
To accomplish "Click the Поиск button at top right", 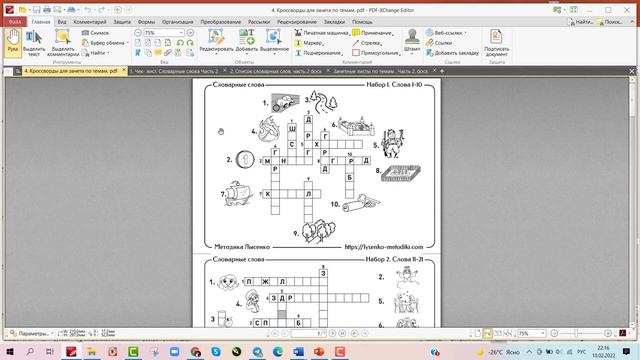I will [x=609, y=22].
